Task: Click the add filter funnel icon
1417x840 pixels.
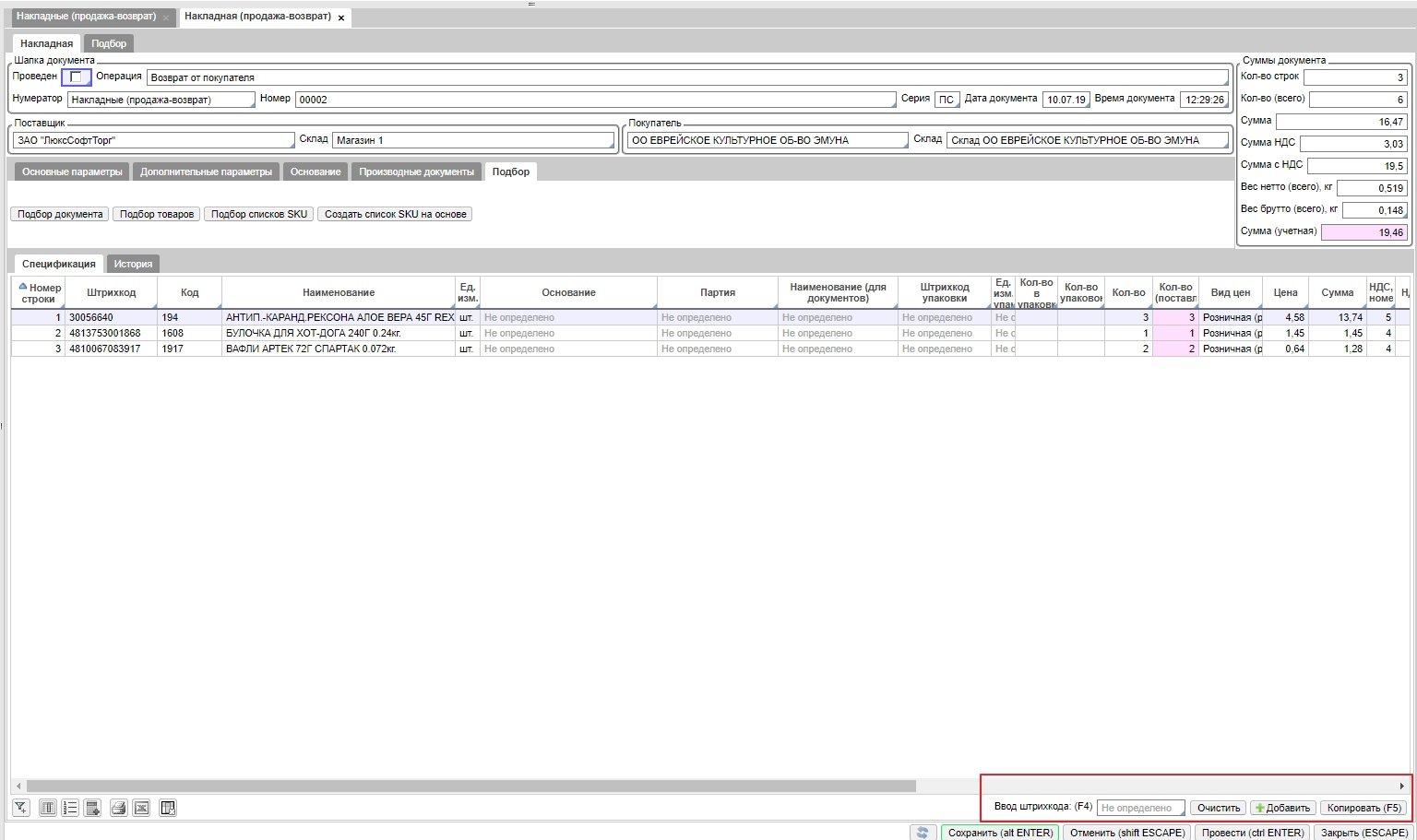Action: point(20,808)
